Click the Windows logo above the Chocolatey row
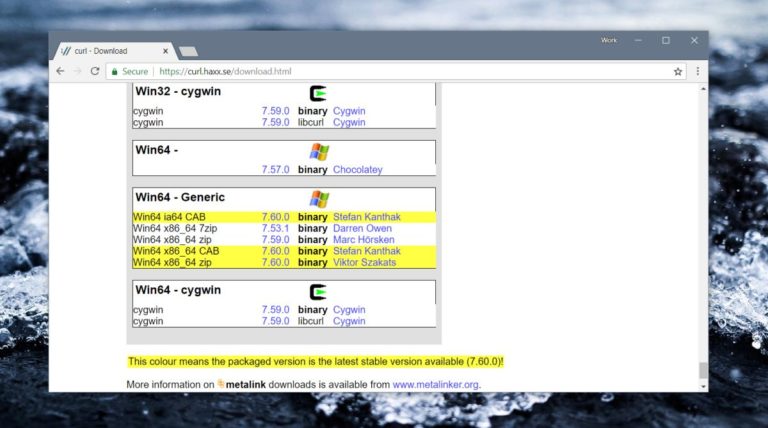The width and height of the screenshot is (768, 428). [x=319, y=152]
